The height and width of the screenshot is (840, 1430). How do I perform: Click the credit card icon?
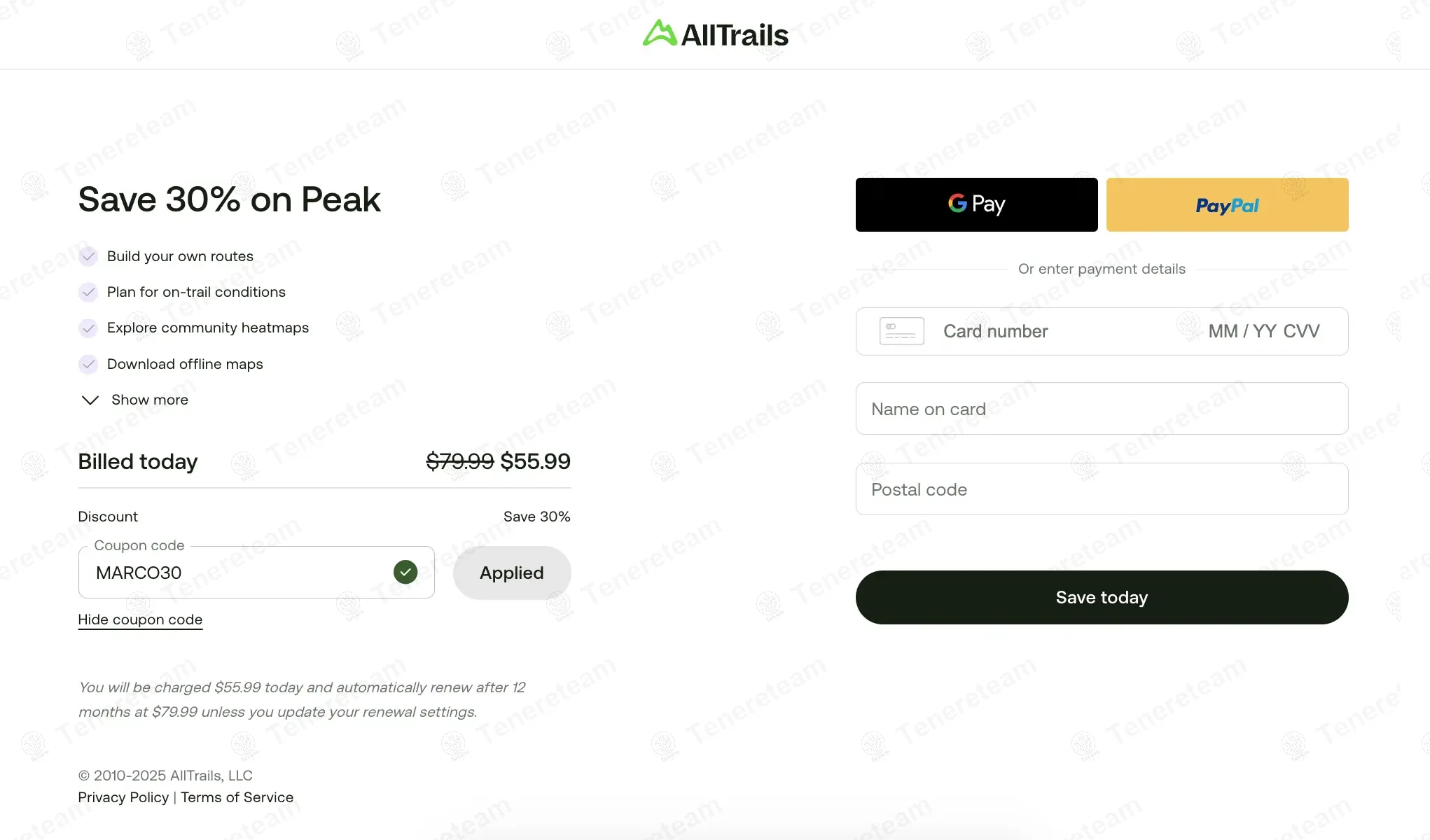(901, 331)
